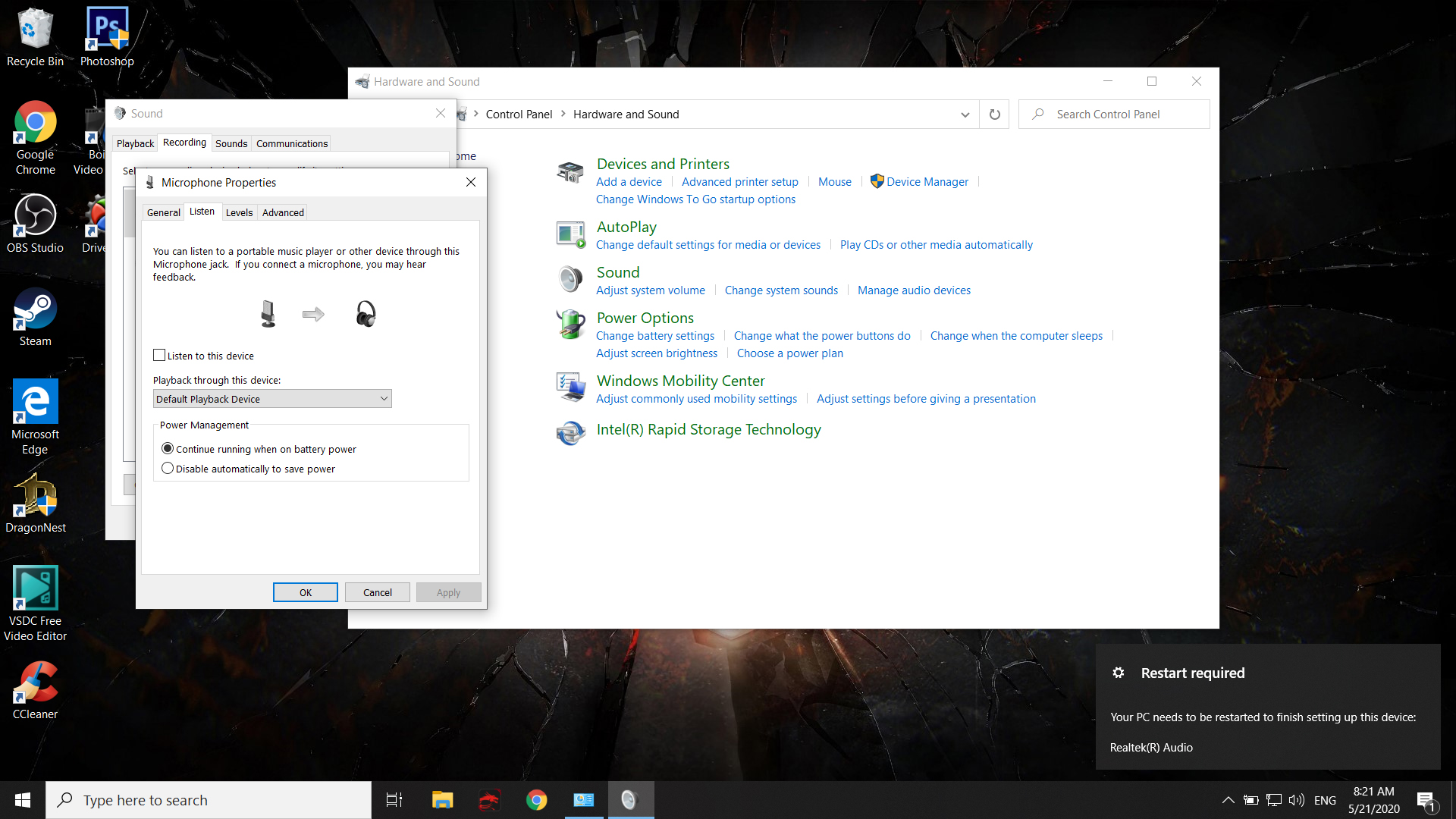Viewport: 1456px width, 819px height.
Task: Open the CCleaner desktop icon
Action: coord(35,690)
